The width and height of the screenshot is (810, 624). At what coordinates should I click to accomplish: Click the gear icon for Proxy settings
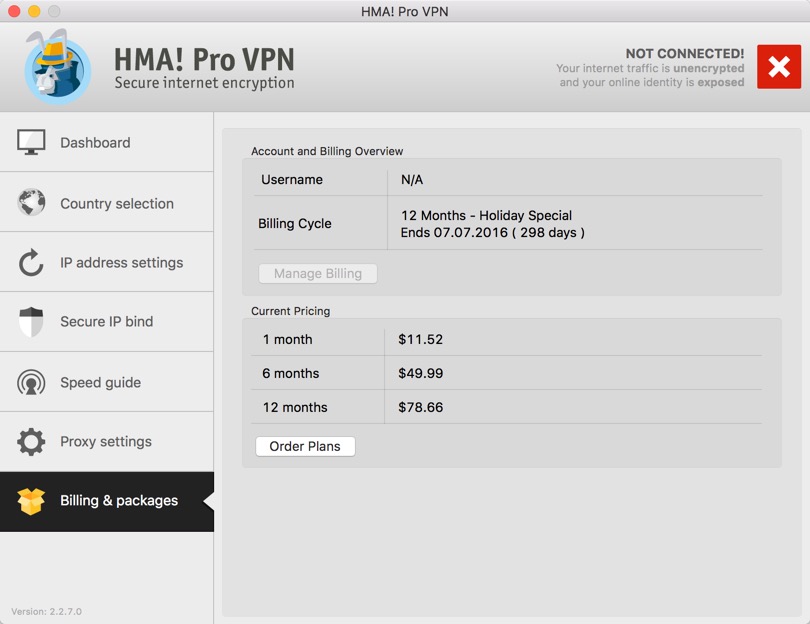(x=31, y=442)
